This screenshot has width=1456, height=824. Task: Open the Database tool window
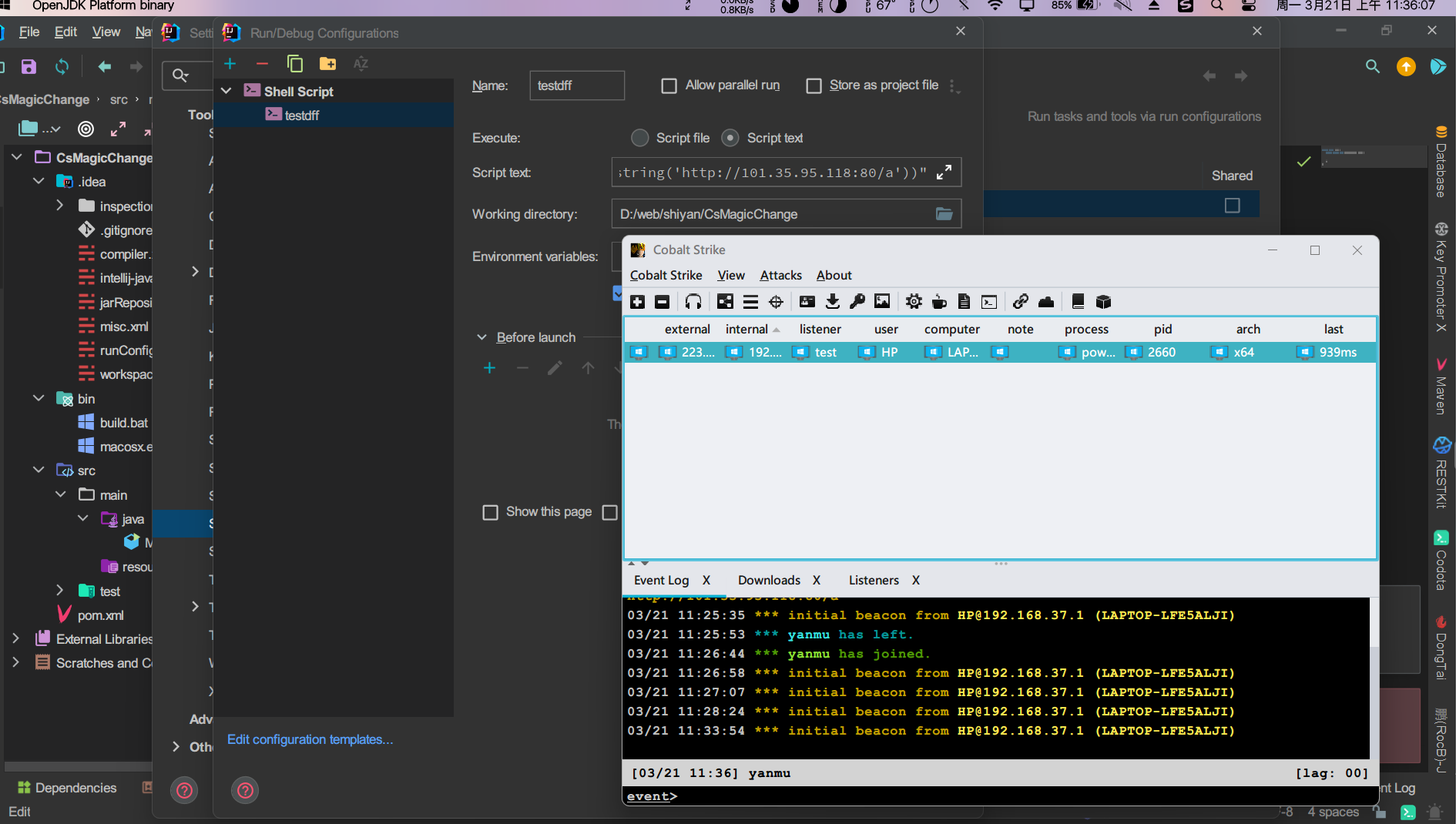1441,162
